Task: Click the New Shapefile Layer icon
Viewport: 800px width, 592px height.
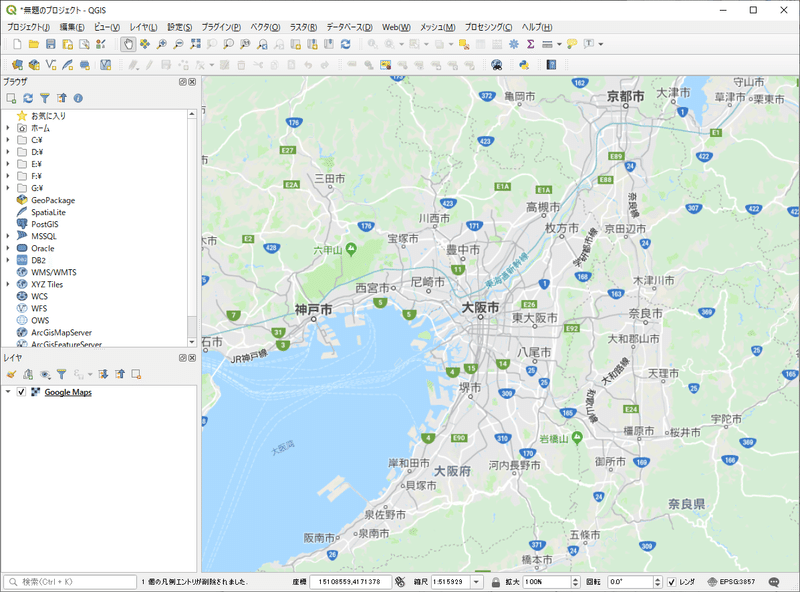Action: point(51,65)
